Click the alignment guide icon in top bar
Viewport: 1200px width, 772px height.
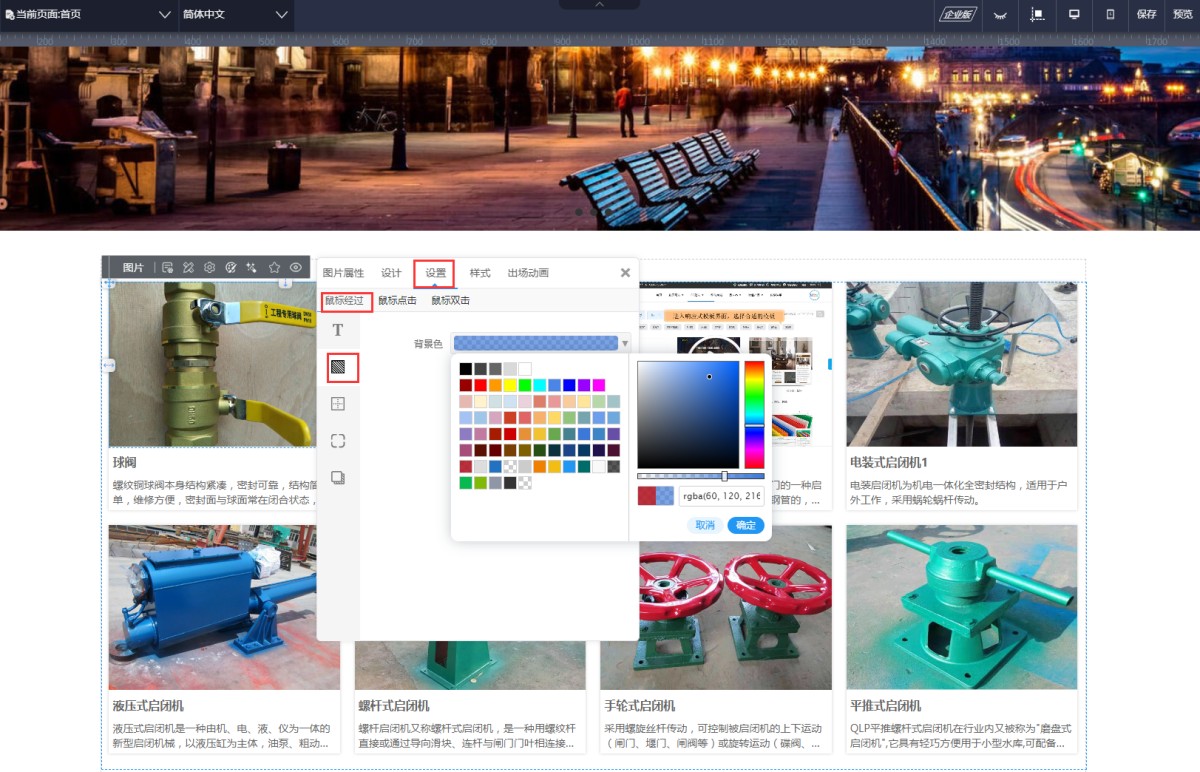(x=1037, y=15)
